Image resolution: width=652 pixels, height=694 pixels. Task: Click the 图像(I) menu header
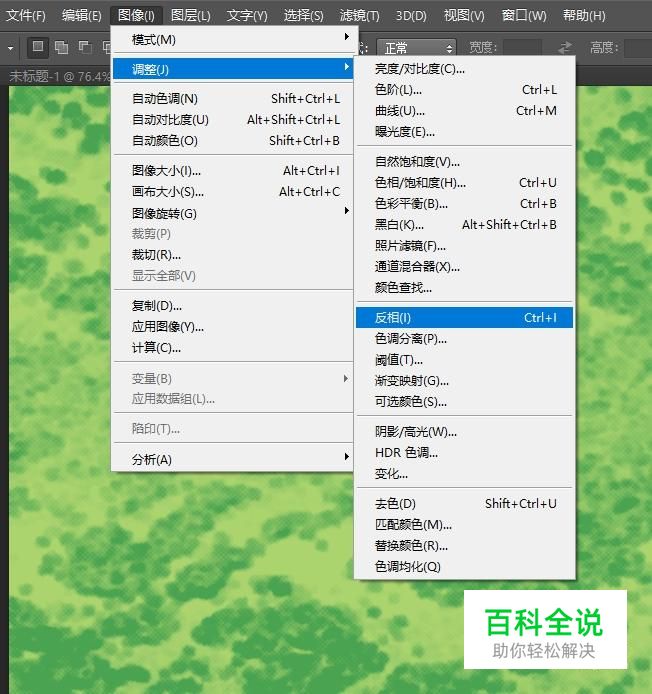coord(136,15)
